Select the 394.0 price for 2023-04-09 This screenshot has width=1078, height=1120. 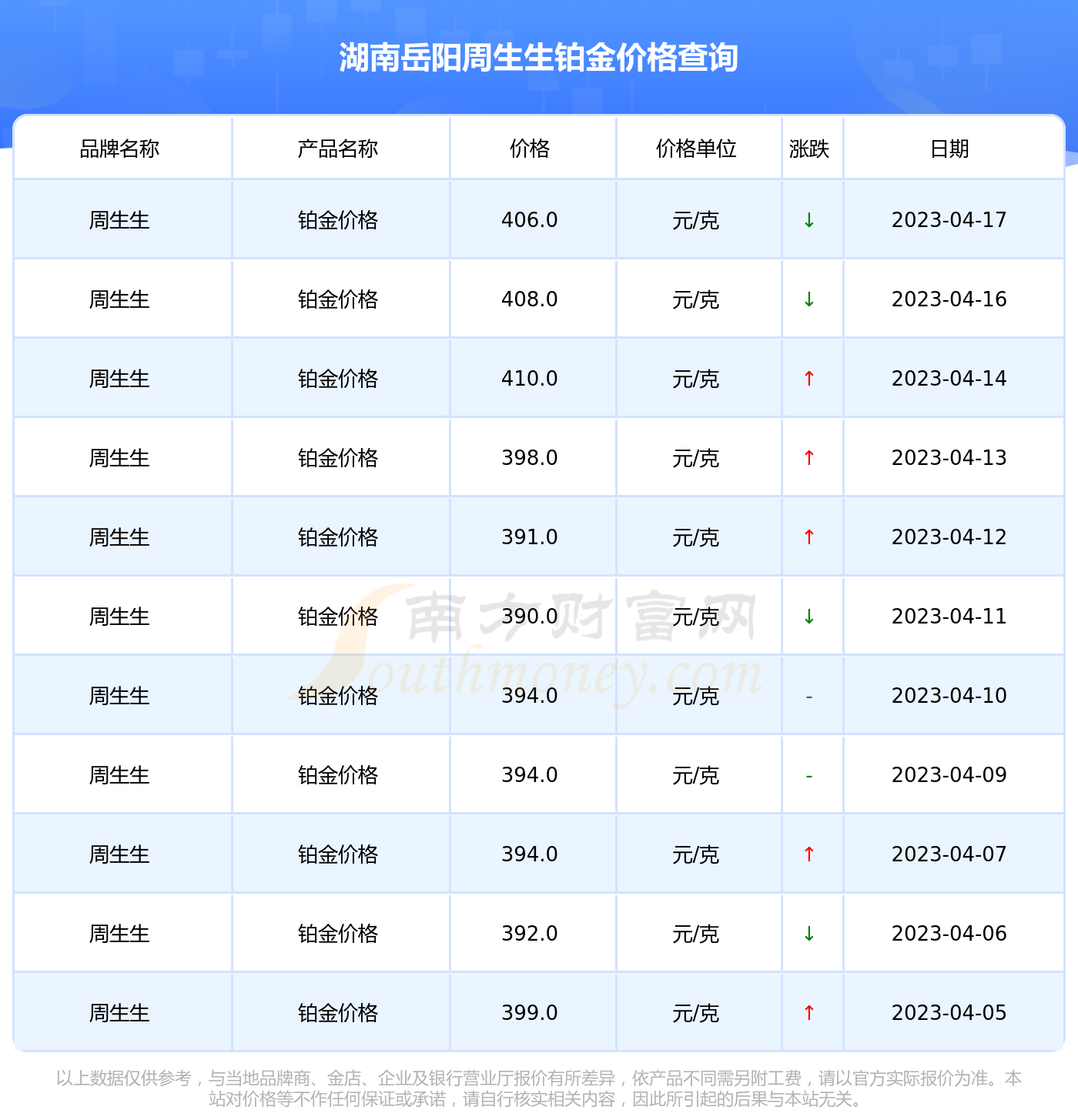[530, 775]
